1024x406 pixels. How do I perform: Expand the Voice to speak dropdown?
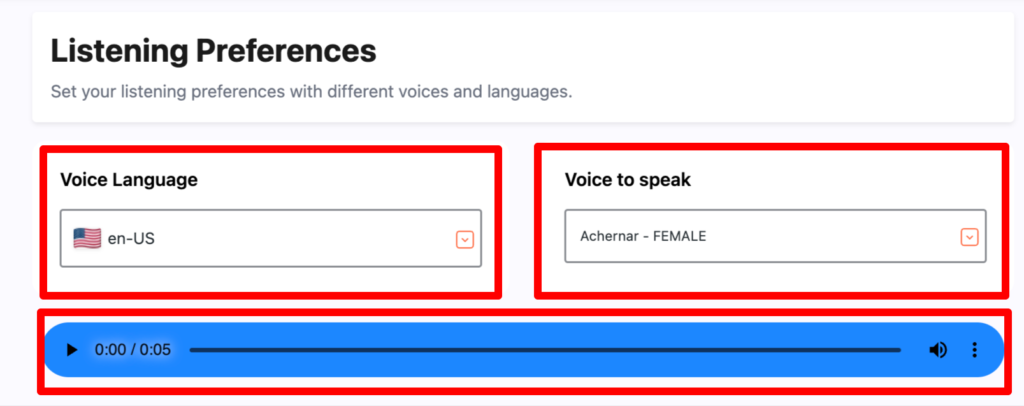point(775,236)
